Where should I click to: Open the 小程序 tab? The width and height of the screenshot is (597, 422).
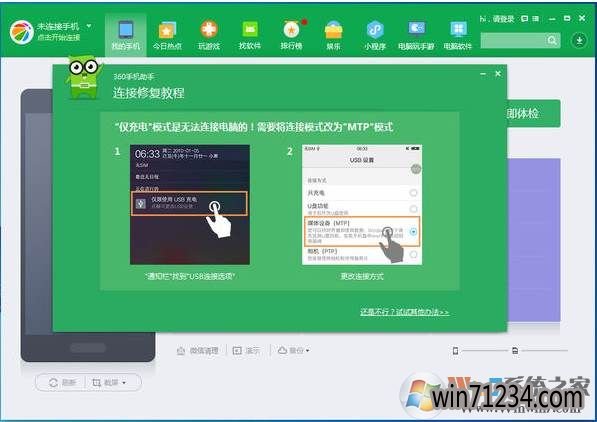click(375, 35)
